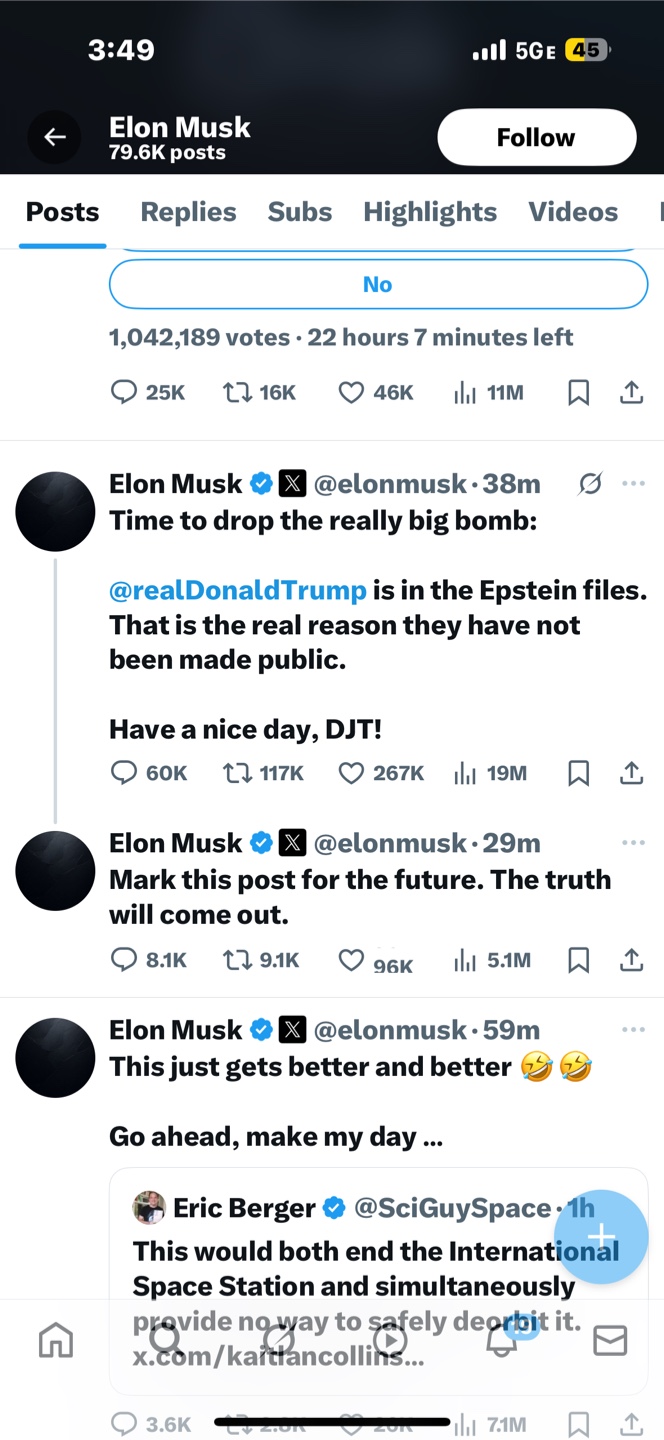Image resolution: width=664 pixels, height=1440 pixels.
Task: Bookmark the Epstein files post
Action: (x=578, y=773)
